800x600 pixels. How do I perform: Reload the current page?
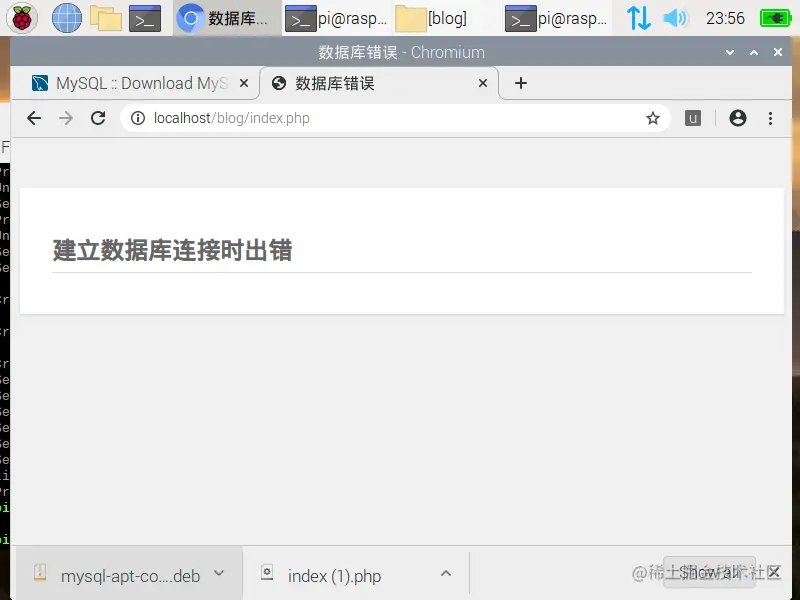98,118
